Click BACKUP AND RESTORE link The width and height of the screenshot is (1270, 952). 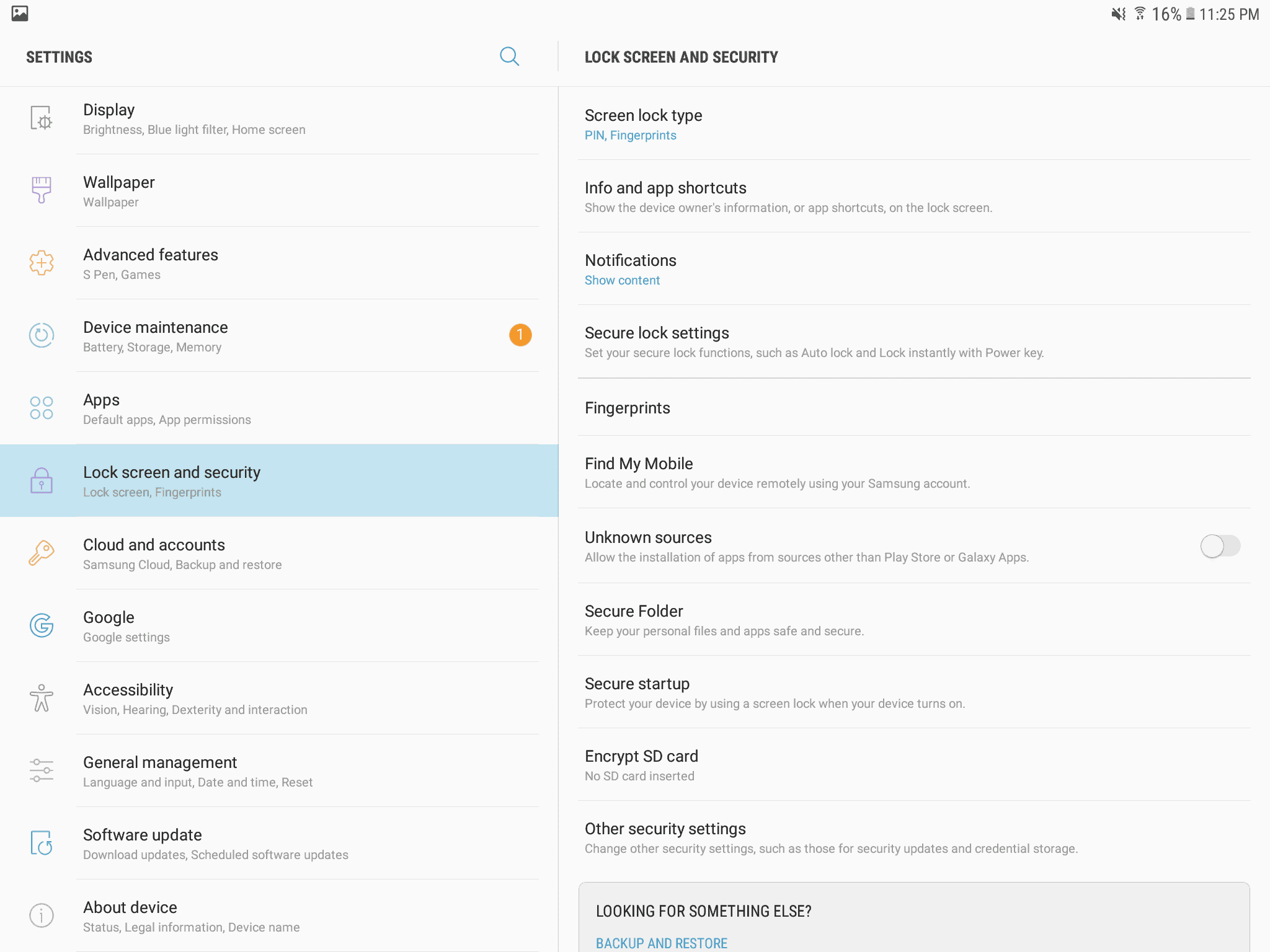tap(661, 942)
